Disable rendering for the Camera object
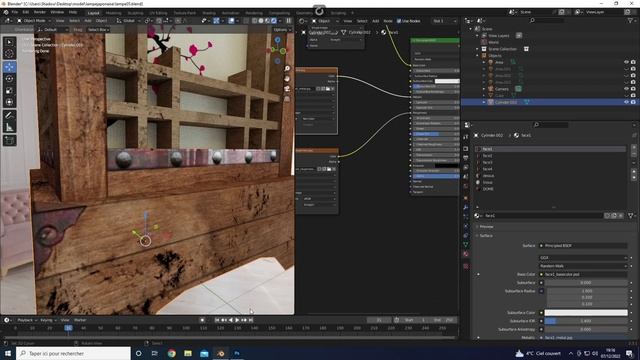This screenshot has height=360, width=640. click(633, 89)
